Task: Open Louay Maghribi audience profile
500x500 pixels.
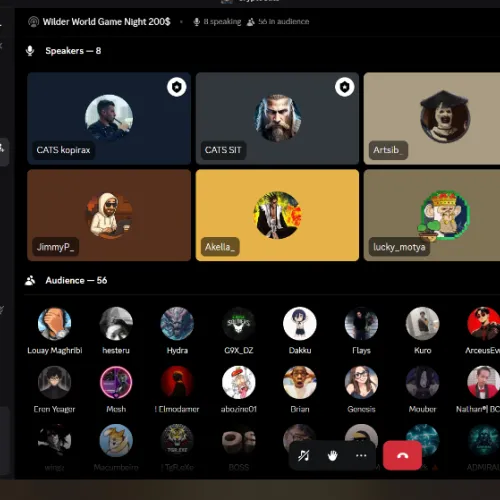Action: coord(54,324)
